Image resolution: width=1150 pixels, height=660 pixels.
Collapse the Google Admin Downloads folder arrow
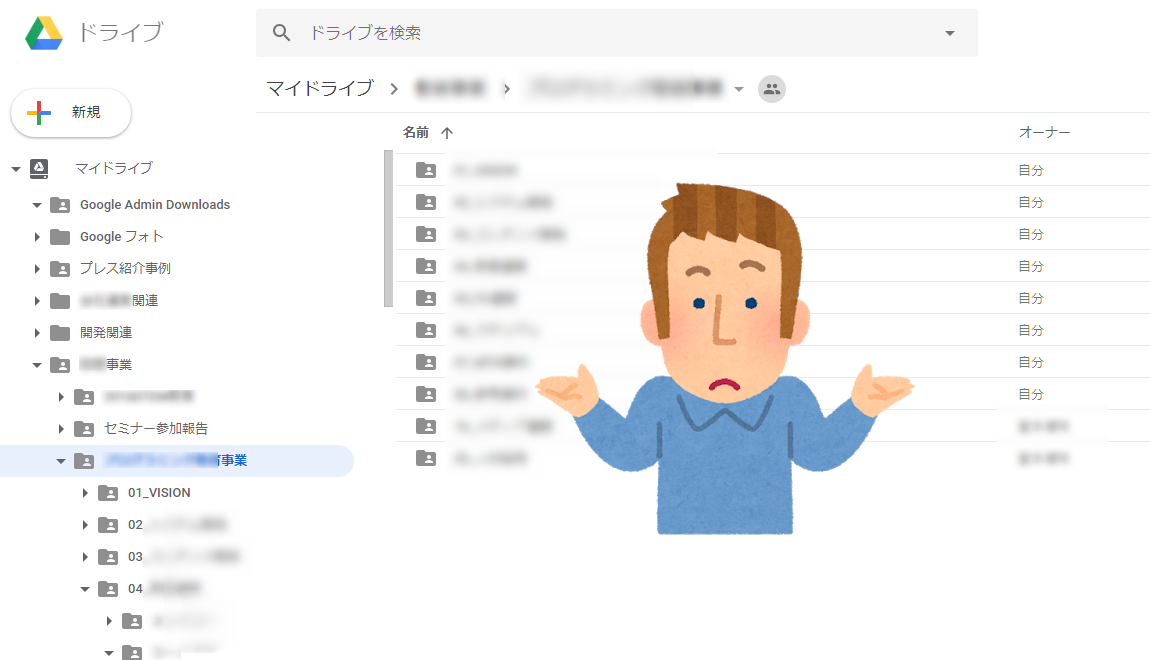37,205
